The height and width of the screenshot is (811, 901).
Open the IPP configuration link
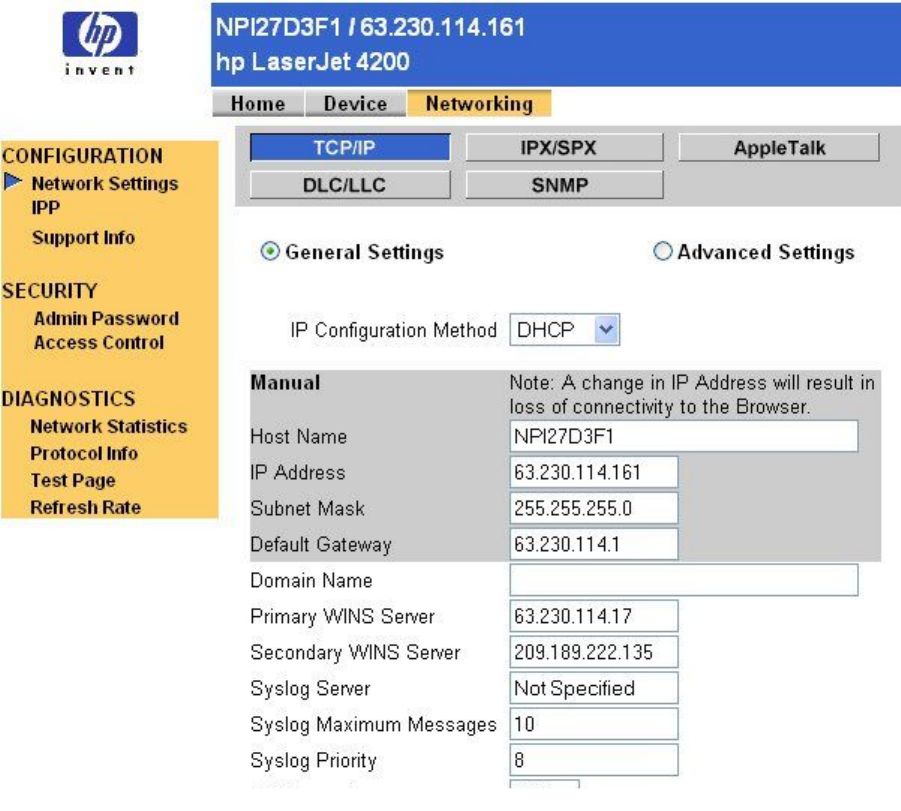45,207
